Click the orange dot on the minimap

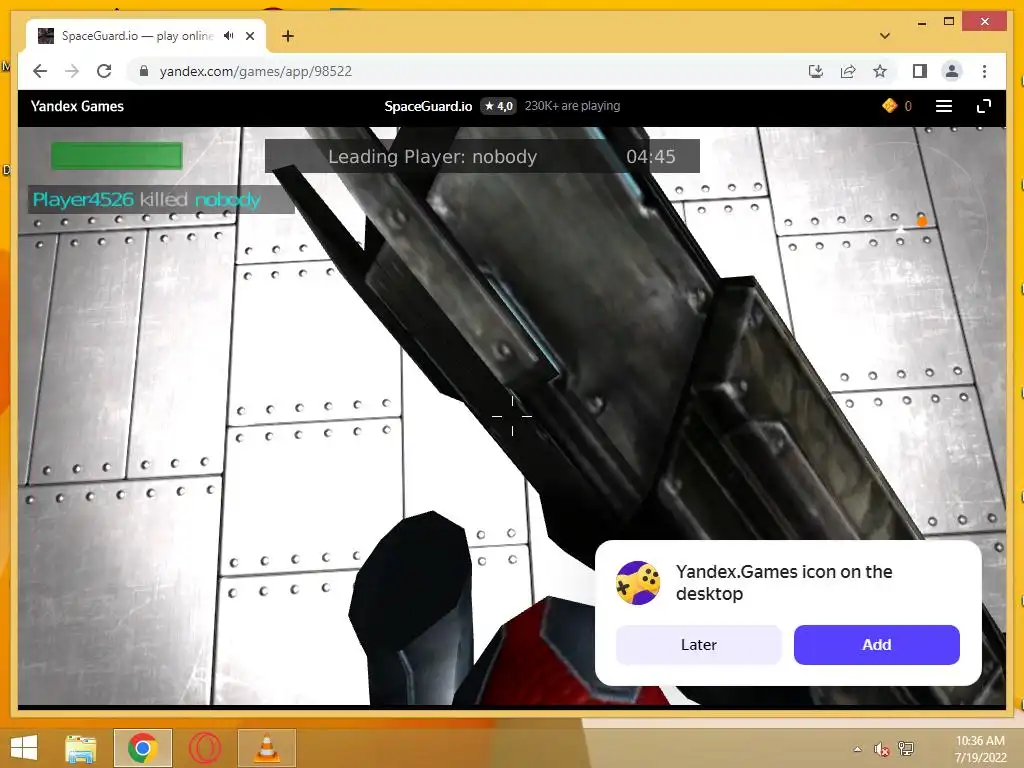[921, 221]
